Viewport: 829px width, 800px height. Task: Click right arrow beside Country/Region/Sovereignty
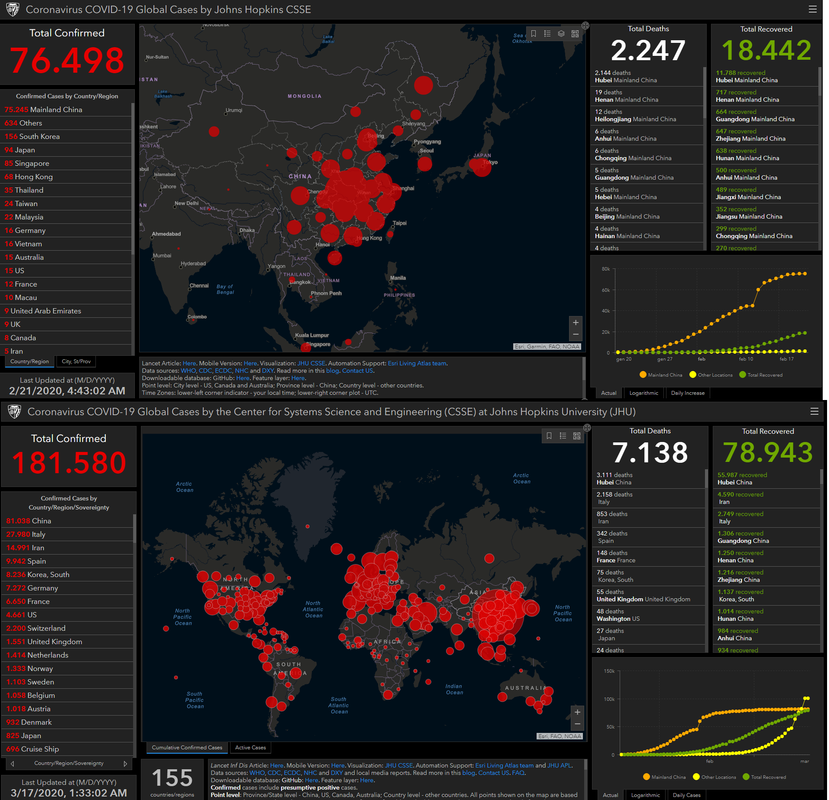[x=125, y=764]
